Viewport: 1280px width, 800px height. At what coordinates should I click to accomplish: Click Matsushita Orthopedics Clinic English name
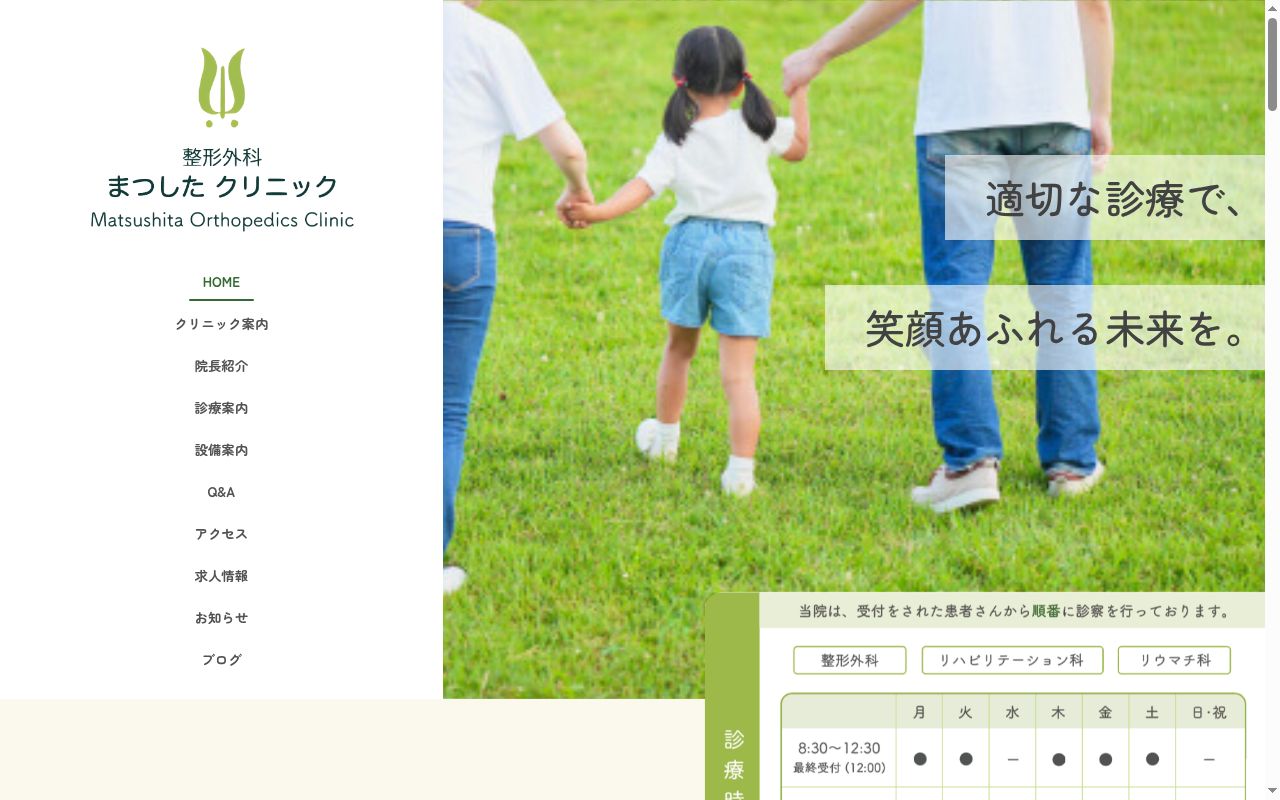[x=222, y=220]
